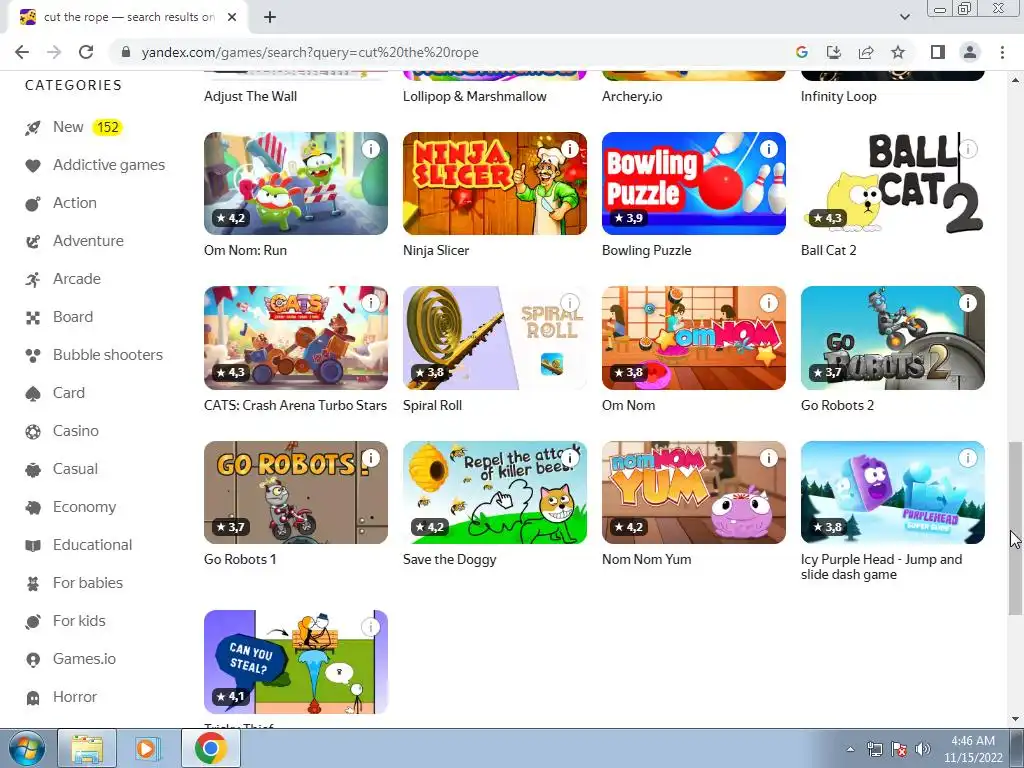Reload the page
The image size is (1024, 768).
point(86,52)
